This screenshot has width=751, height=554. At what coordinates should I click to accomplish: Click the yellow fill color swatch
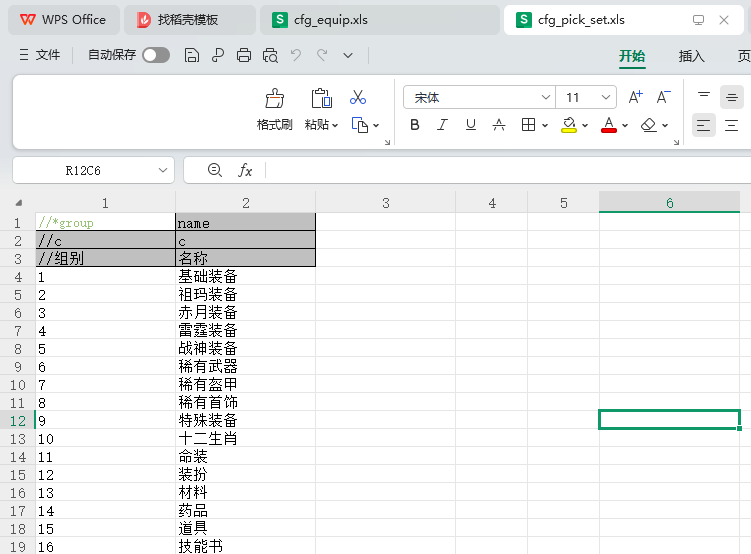coord(569,125)
